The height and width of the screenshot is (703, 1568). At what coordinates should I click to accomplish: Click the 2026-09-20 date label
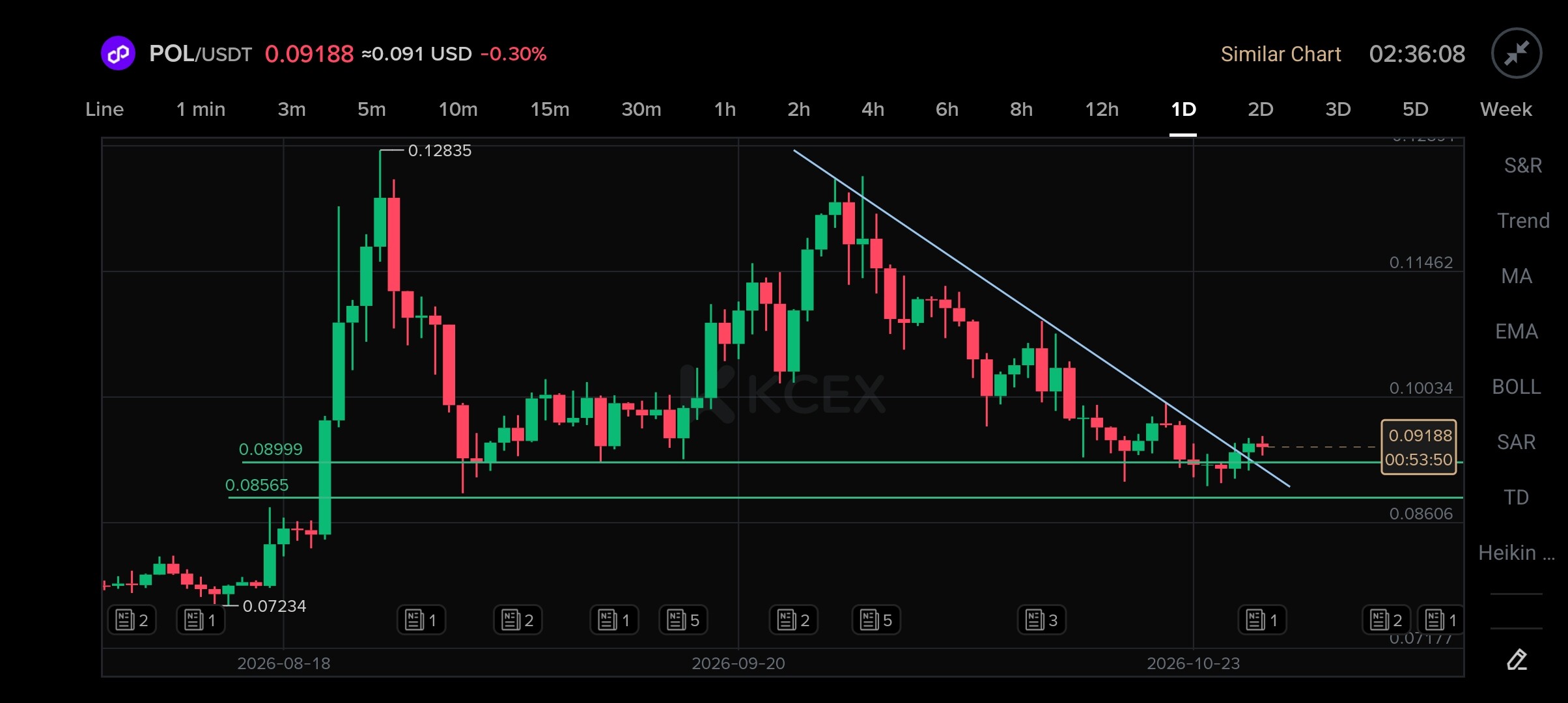click(738, 663)
